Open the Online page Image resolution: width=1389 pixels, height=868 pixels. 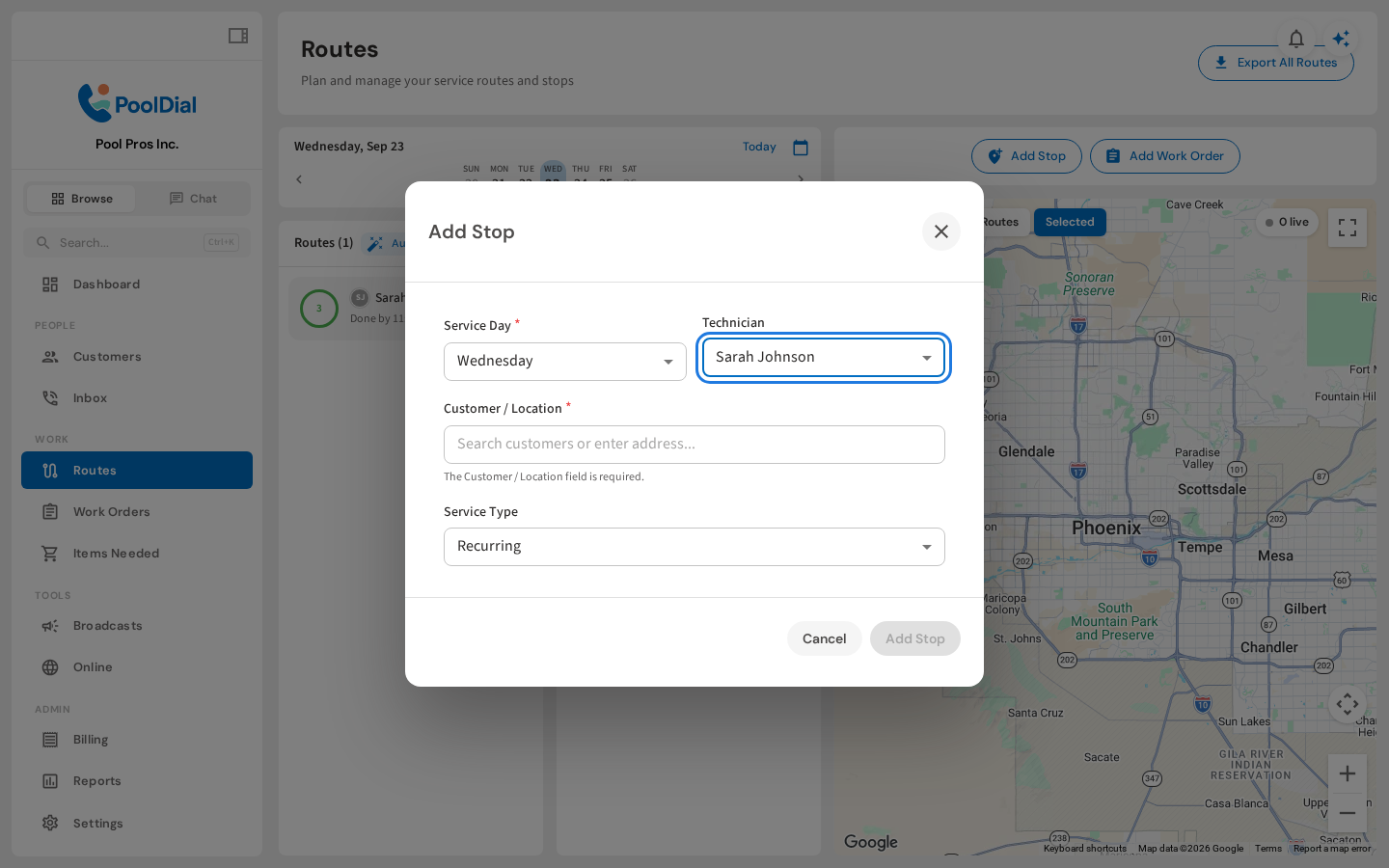(x=137, y=667)
